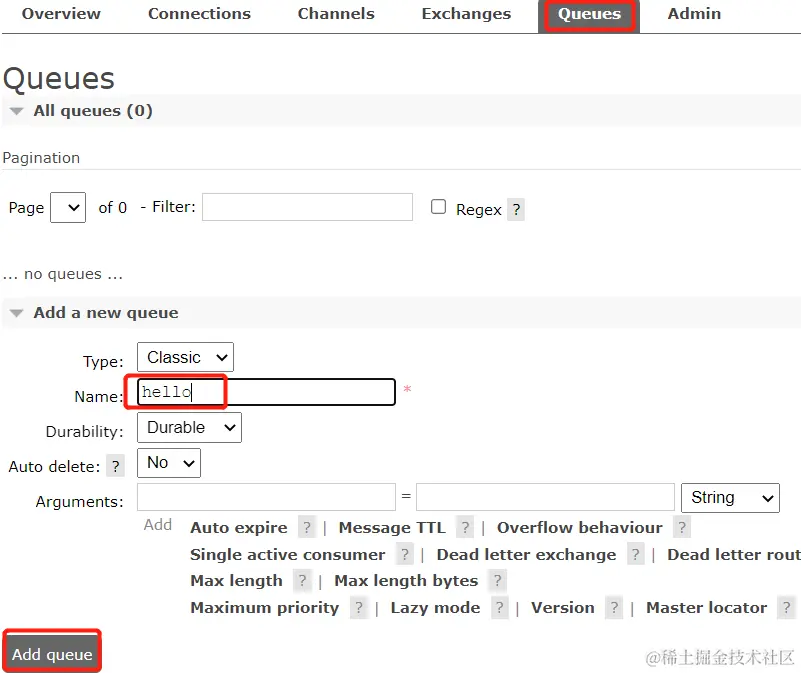Add the Overflow behaviour argument
The width and height of the screenshot is (801, 673).
[580, 528]
